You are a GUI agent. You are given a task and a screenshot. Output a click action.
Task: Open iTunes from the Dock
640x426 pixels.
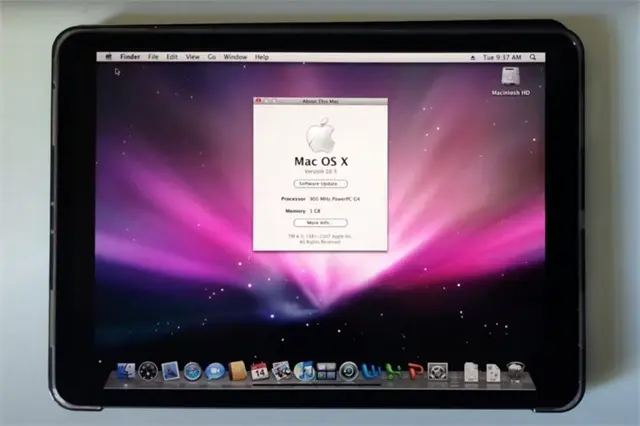click(304, 371)
